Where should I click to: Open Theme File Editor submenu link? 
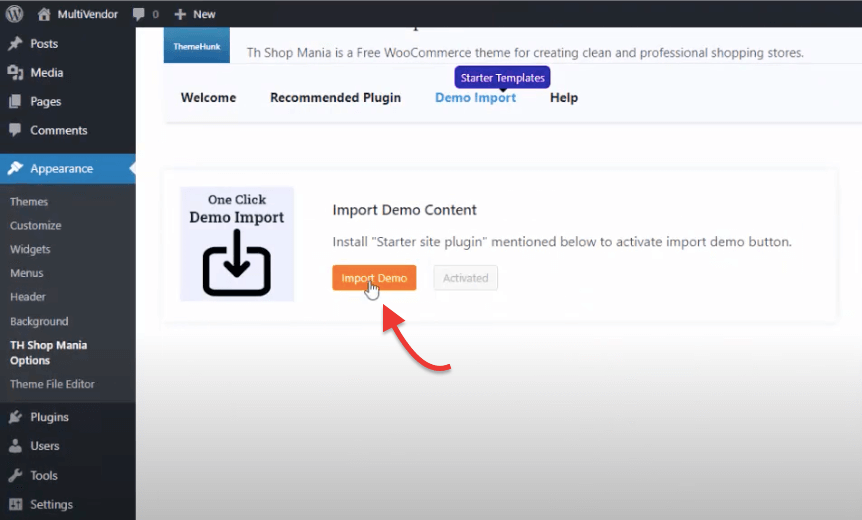pyautogui.click(x=52, y=384)
